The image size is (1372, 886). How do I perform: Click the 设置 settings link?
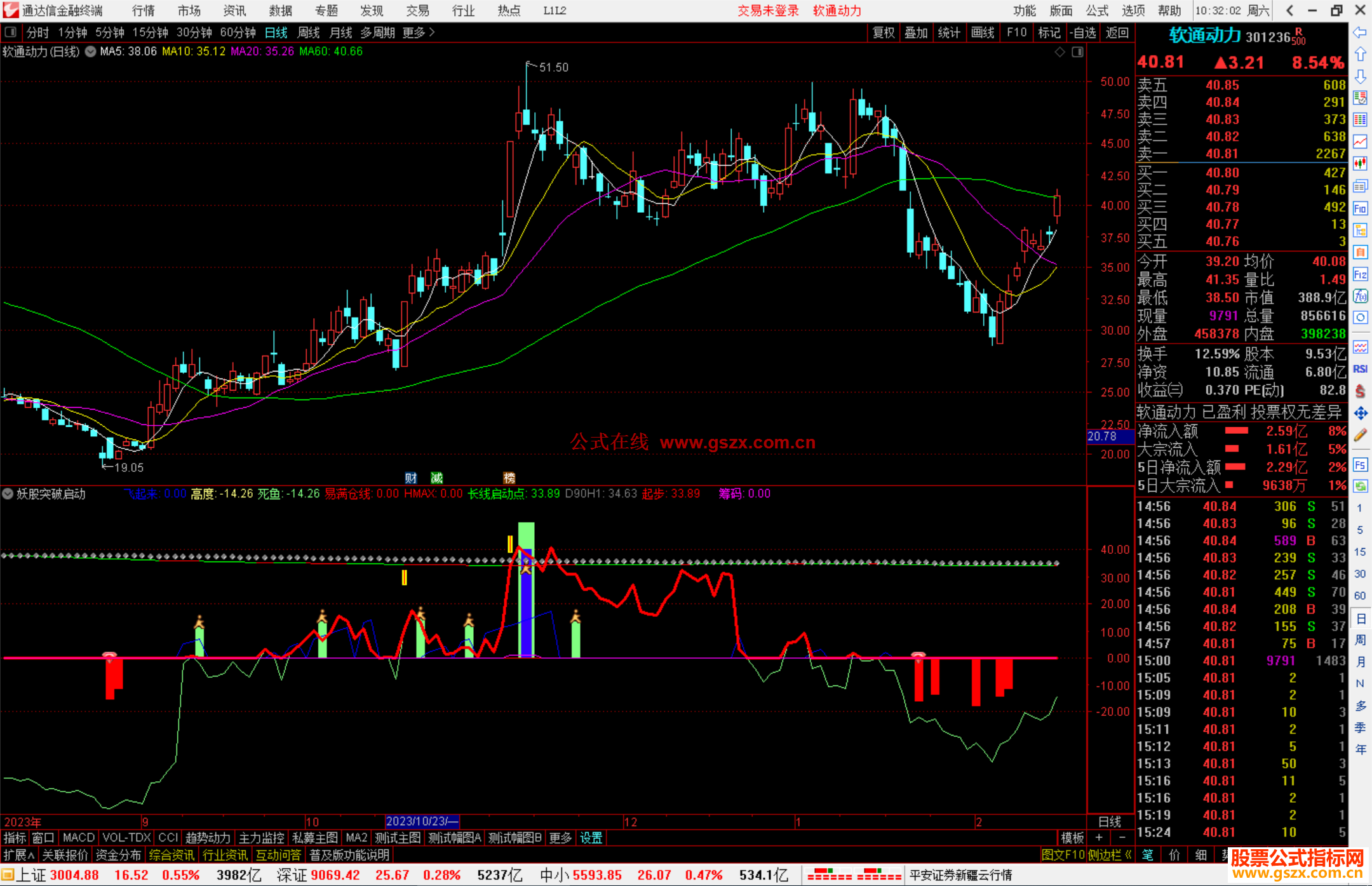click(x=591, y=838)
